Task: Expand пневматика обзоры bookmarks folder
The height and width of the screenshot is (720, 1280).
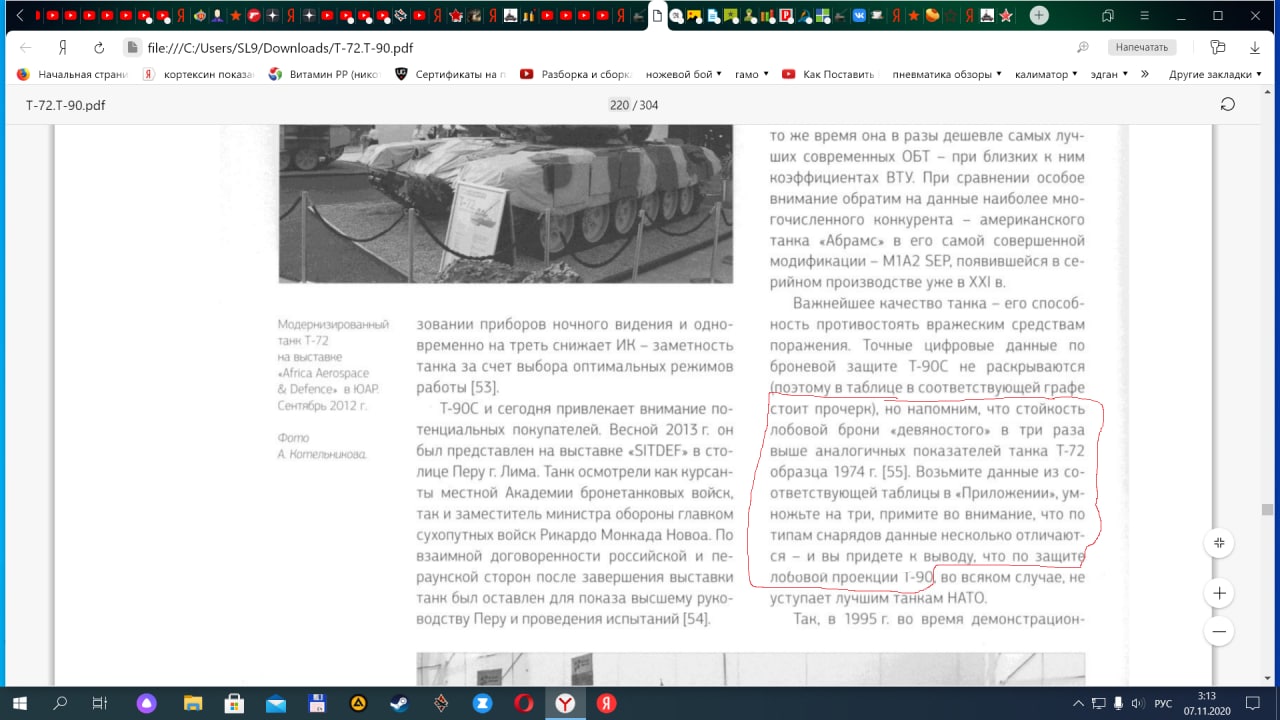Action: (946, 74)
